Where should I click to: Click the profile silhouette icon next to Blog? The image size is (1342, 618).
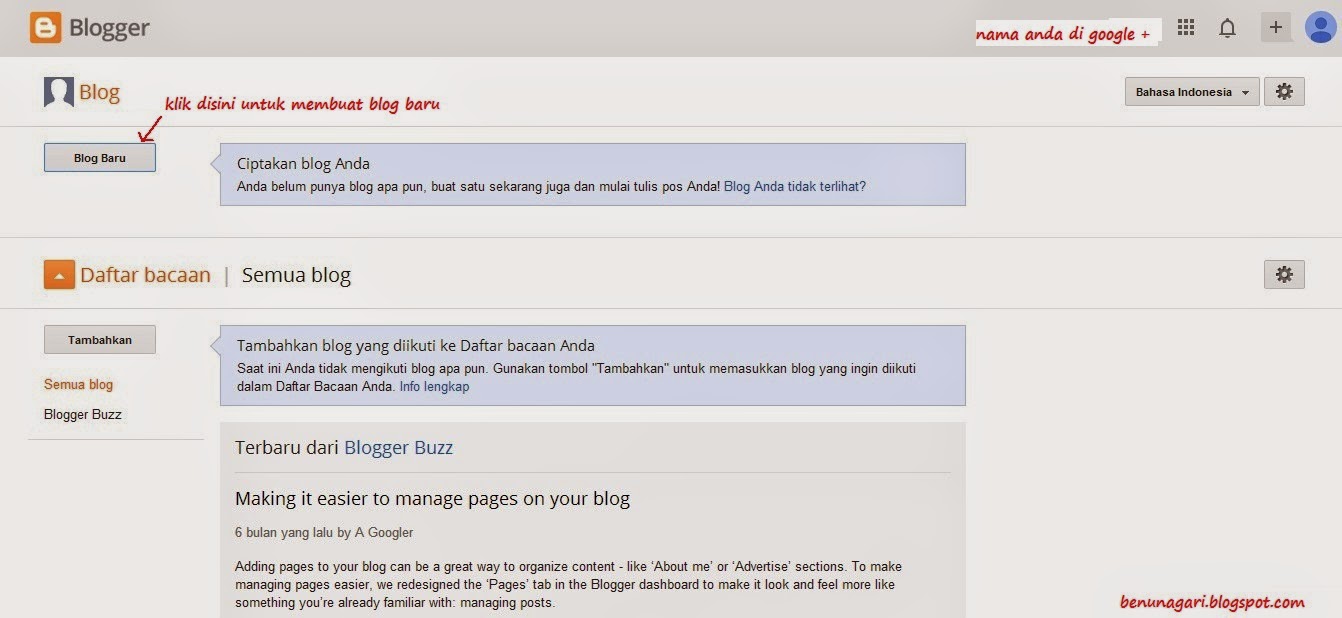point(59,93)
